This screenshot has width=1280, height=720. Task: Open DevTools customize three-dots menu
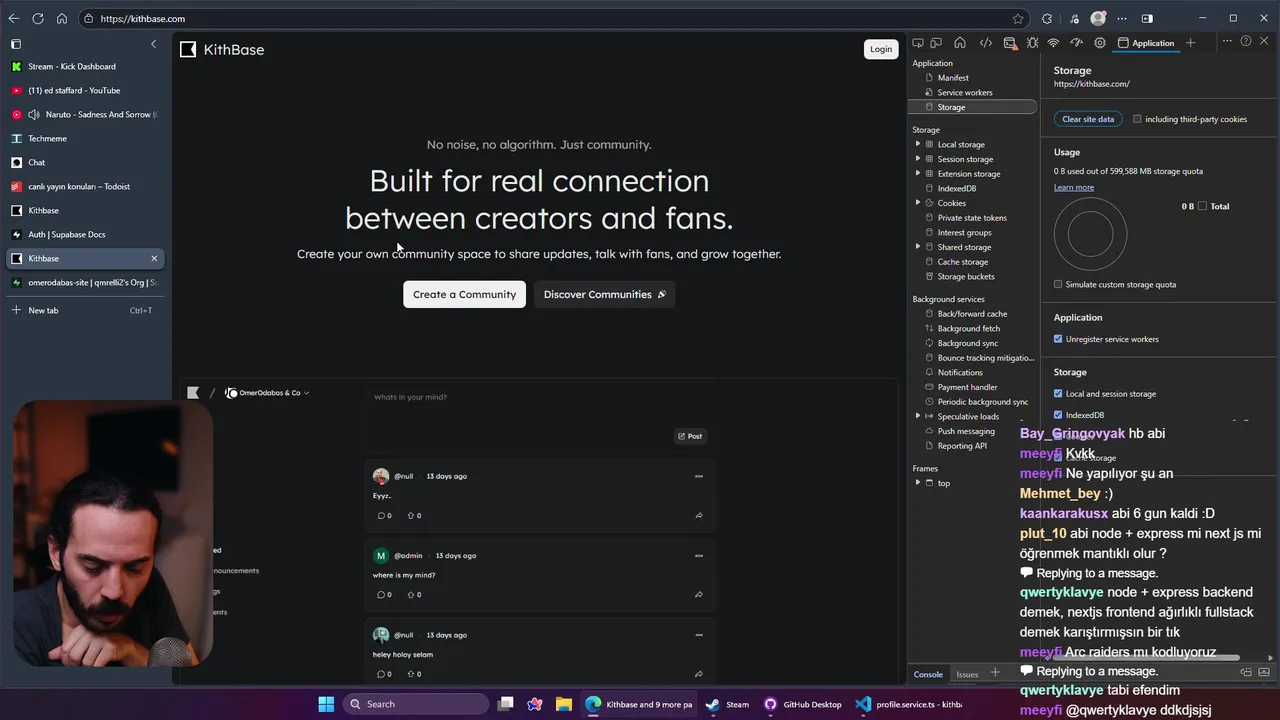click(1227, 41)
